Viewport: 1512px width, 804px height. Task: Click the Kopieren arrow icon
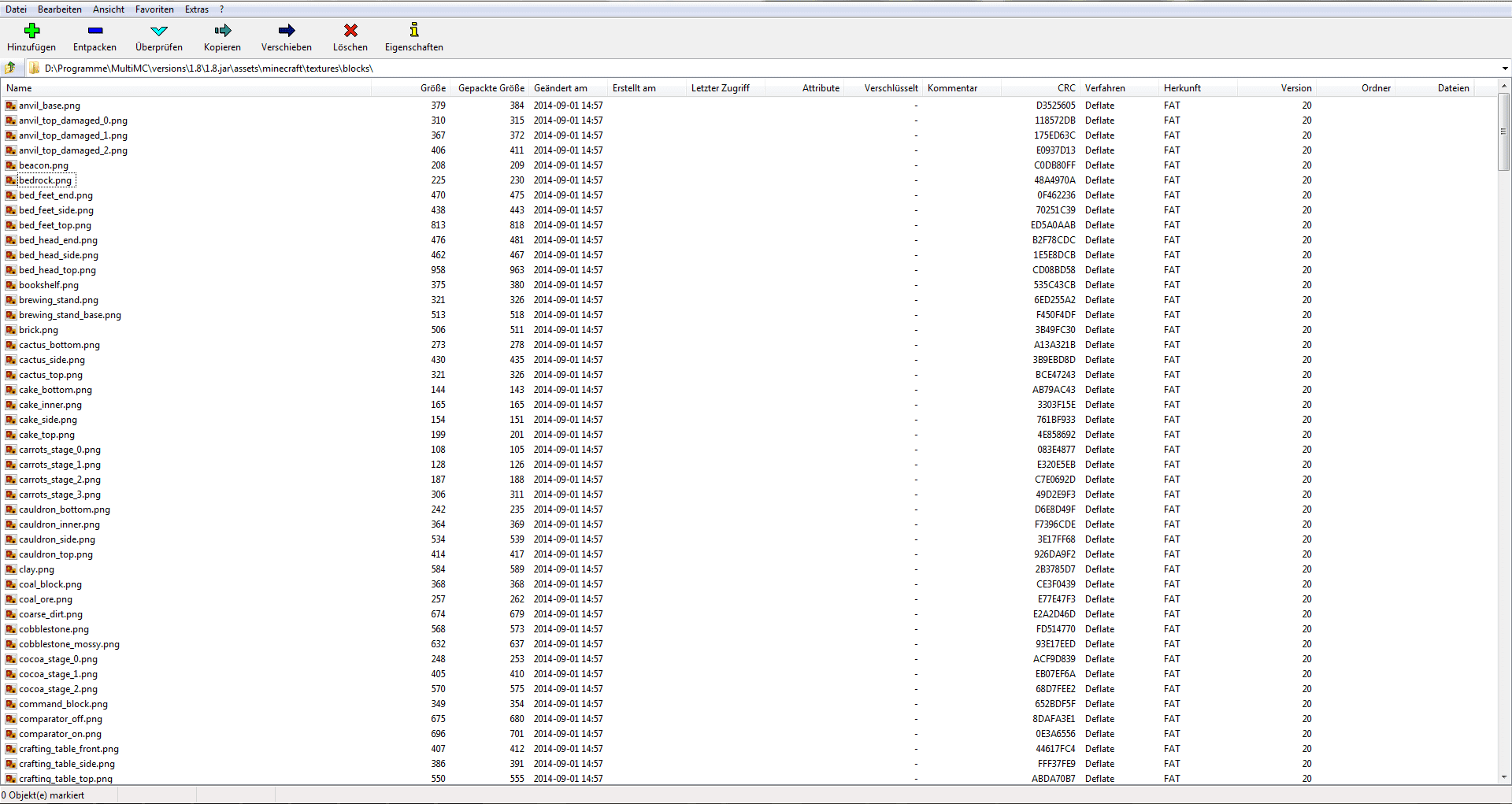pos(223,31)
